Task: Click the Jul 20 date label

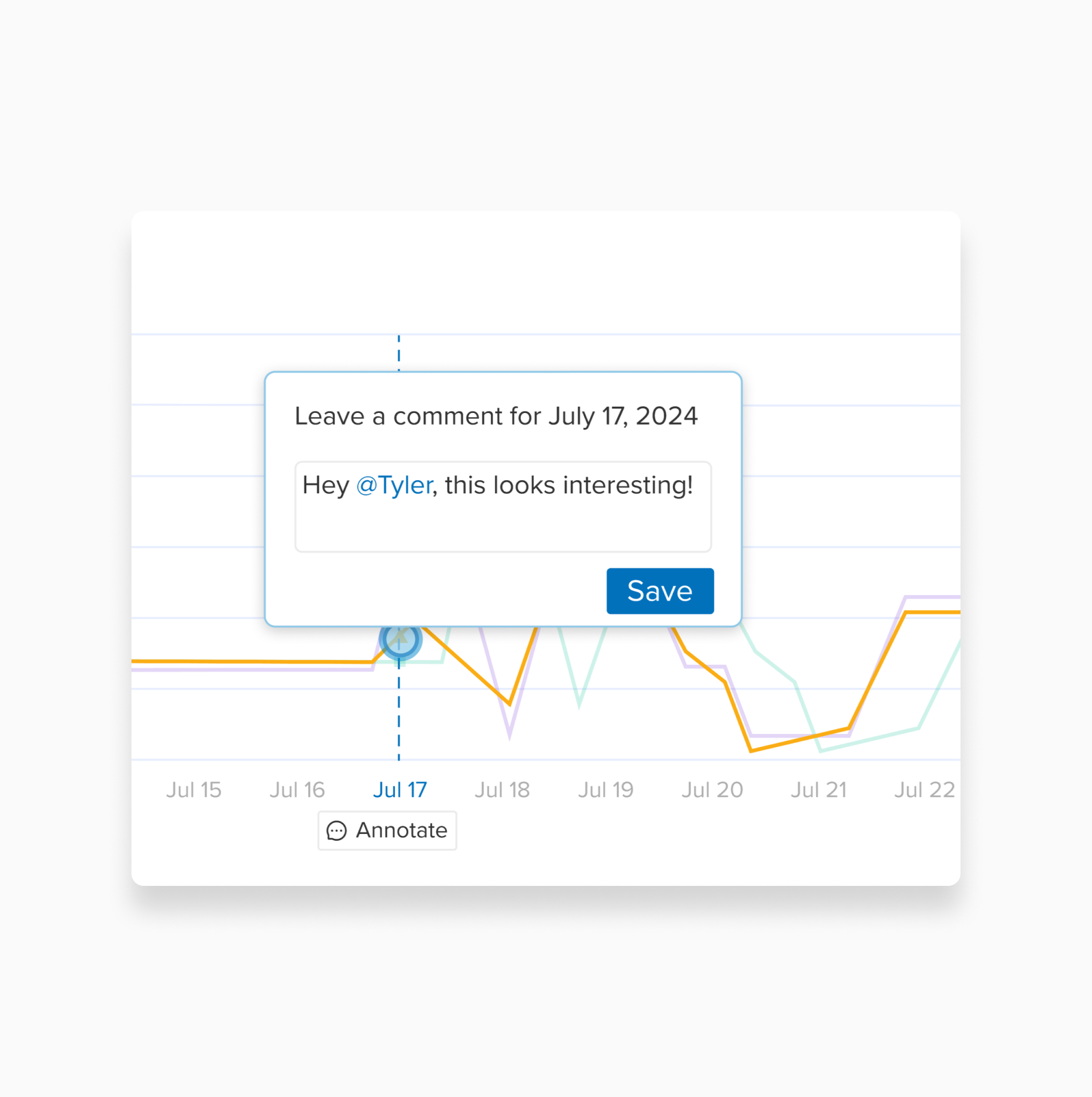Action: (712, 790)
